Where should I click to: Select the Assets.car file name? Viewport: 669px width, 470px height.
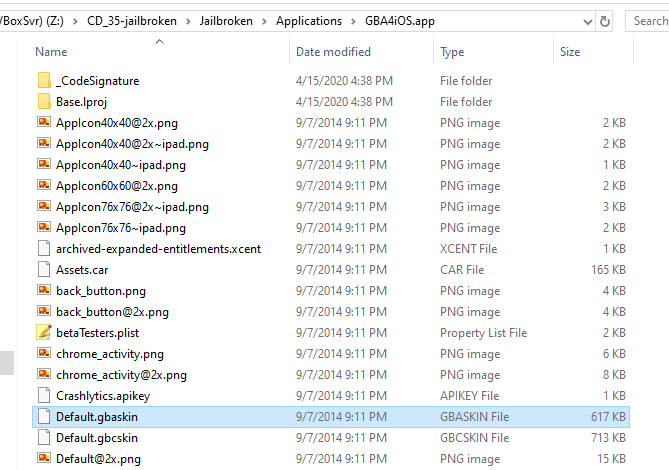point(82,270)
